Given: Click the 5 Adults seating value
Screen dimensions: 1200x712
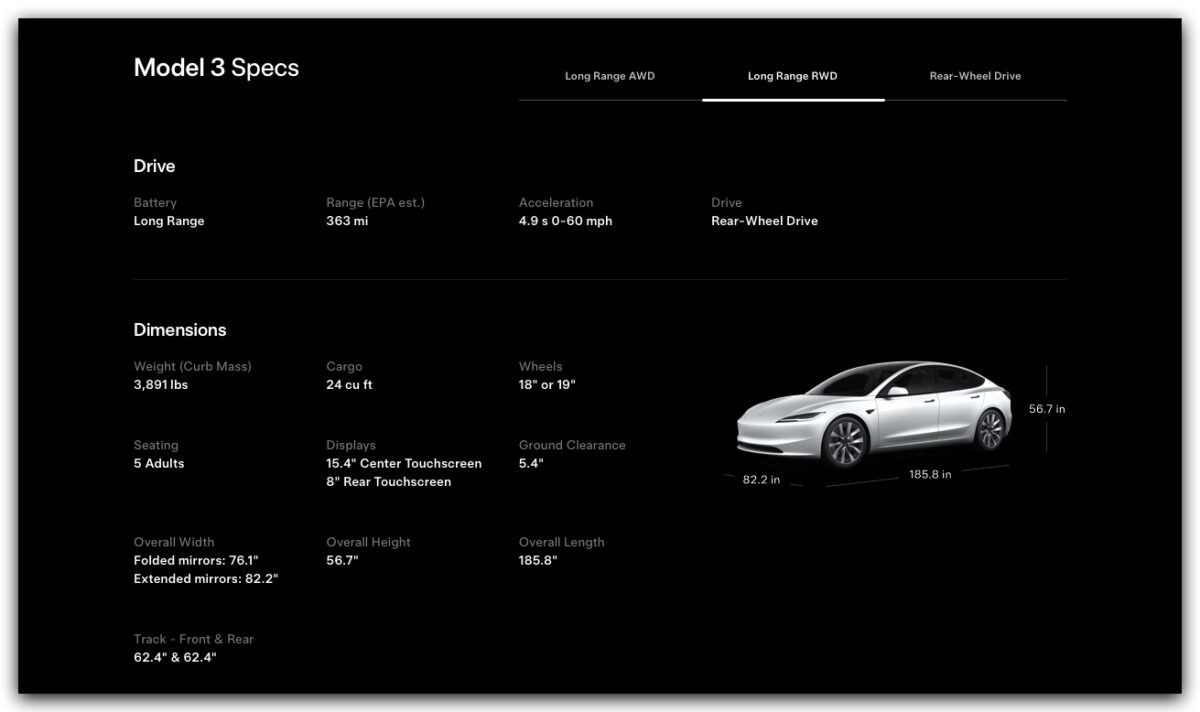Looking at the screenshot, I should [x=159, y=464].
